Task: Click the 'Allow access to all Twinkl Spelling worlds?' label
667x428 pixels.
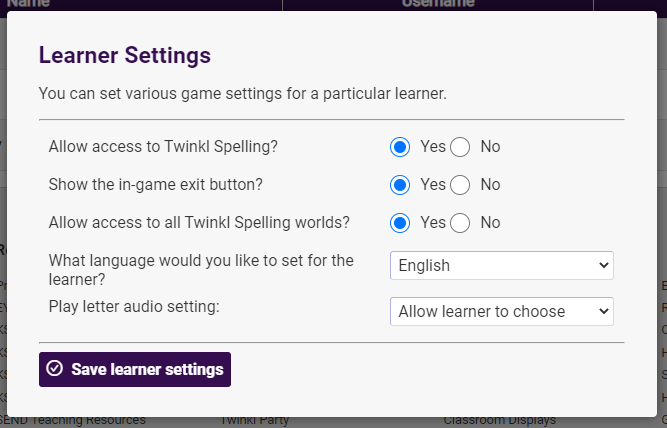Action: tap(199, 223)
